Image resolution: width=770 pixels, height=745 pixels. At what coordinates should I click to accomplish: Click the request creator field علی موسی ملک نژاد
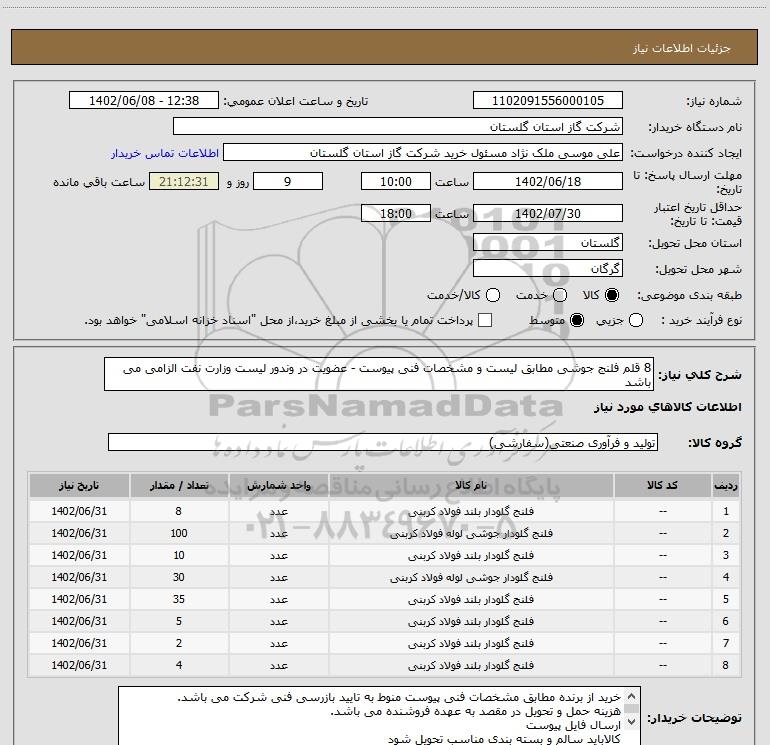point(422,153)
